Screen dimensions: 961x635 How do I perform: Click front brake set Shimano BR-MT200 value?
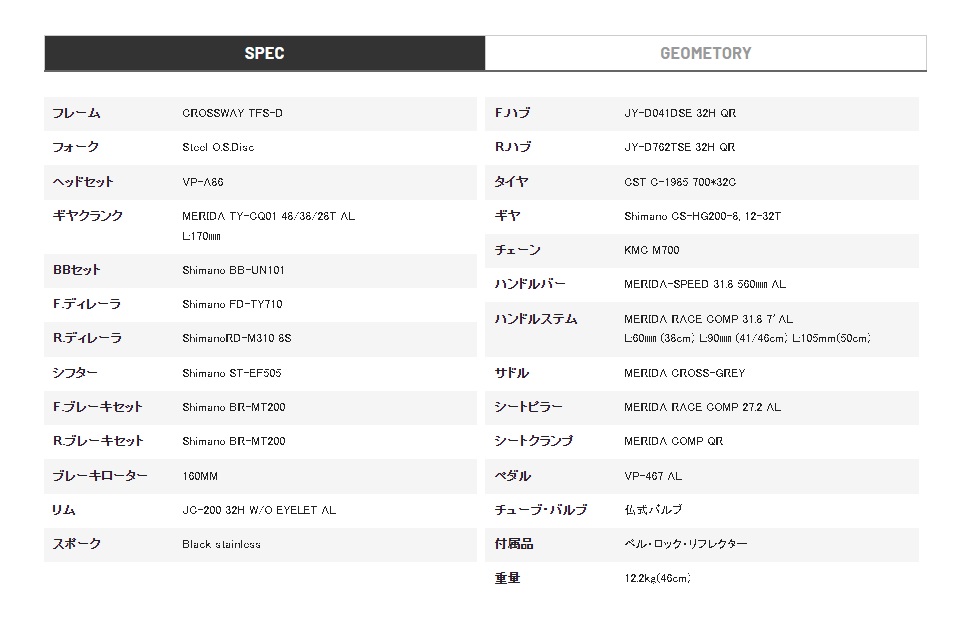[234, 408]
